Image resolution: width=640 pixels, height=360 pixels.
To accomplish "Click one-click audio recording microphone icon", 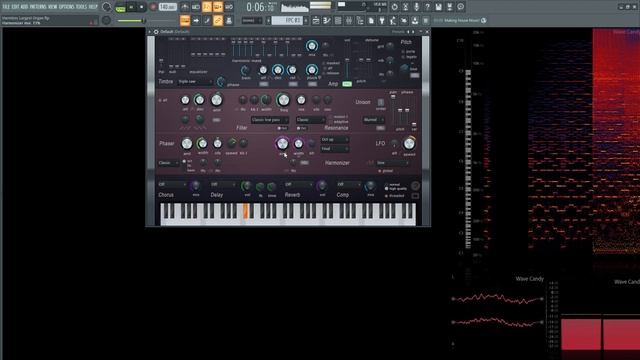I will tap(416, 7).
